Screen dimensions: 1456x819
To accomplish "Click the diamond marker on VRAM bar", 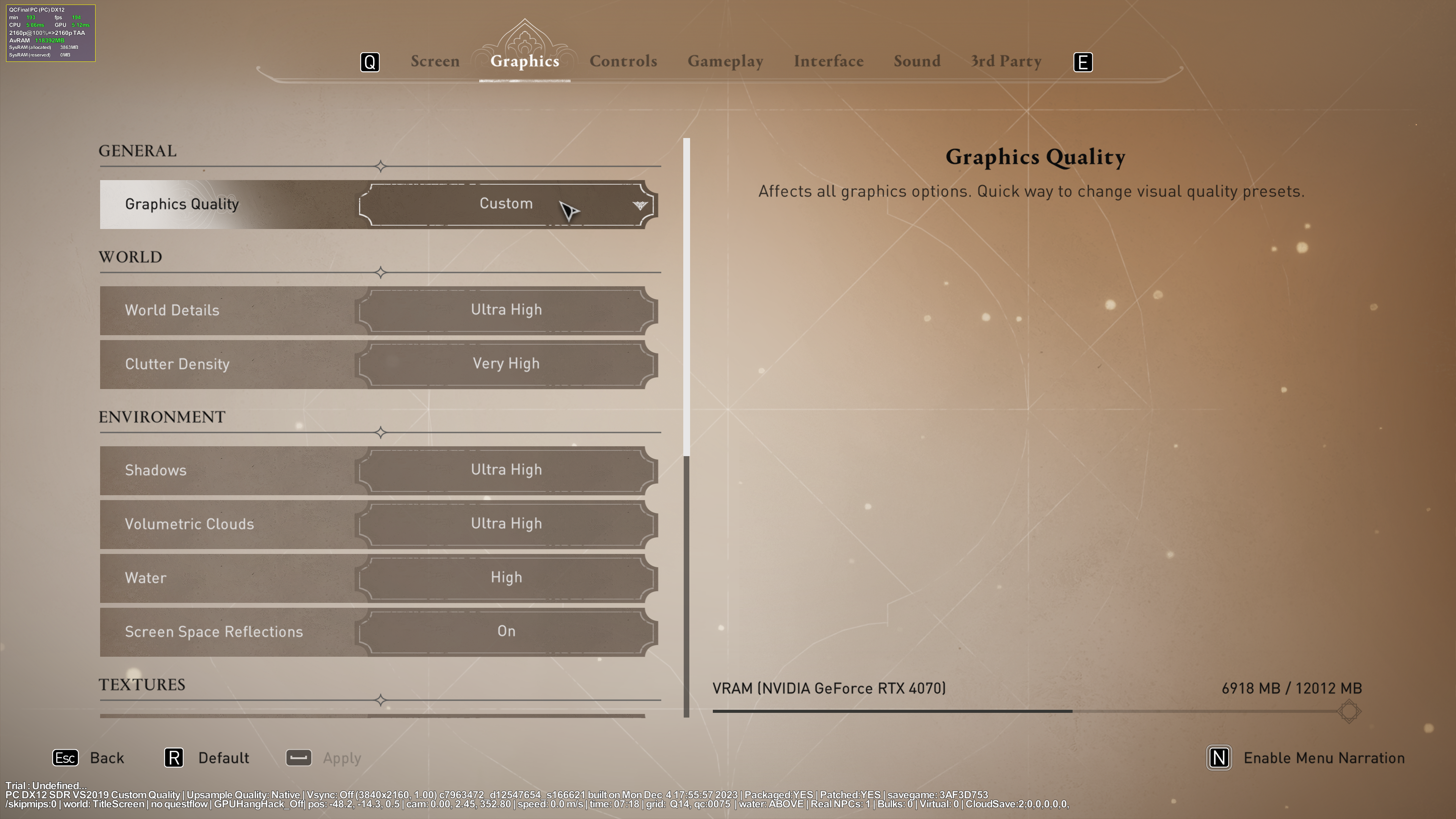I will 1349,711.
